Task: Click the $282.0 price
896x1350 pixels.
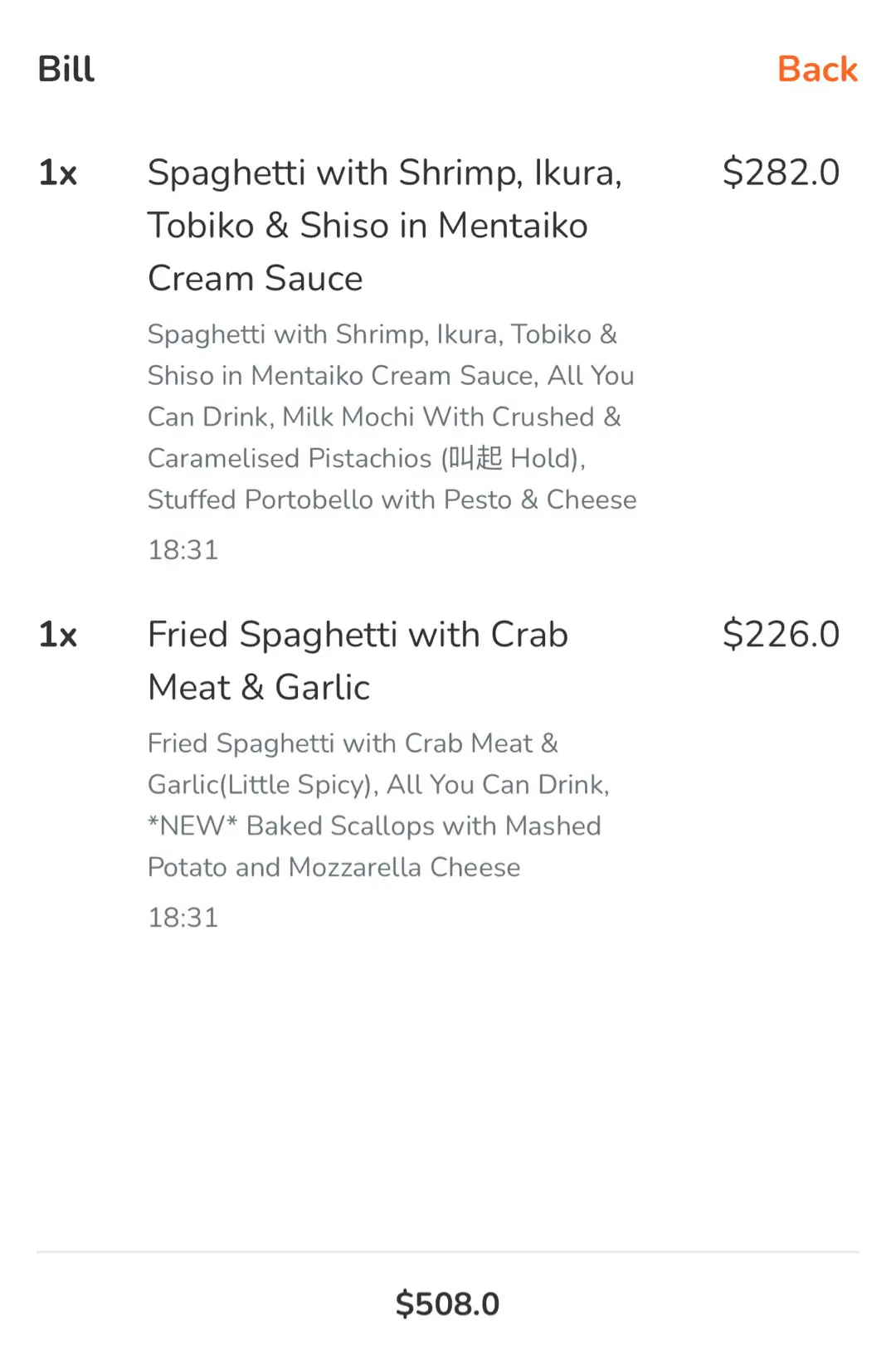Action: (780, 173)
